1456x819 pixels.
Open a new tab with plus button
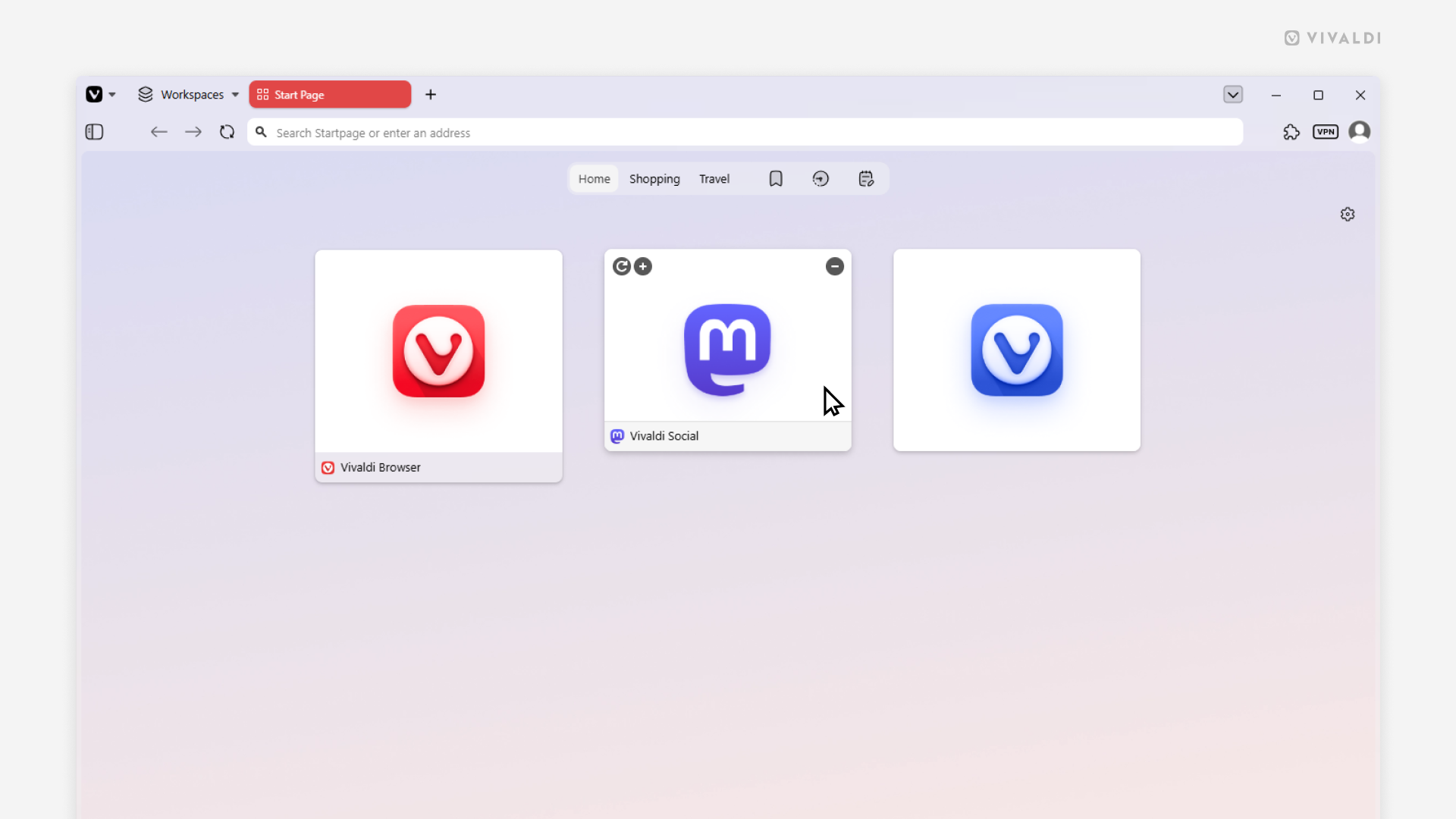(x=431, y=95)
